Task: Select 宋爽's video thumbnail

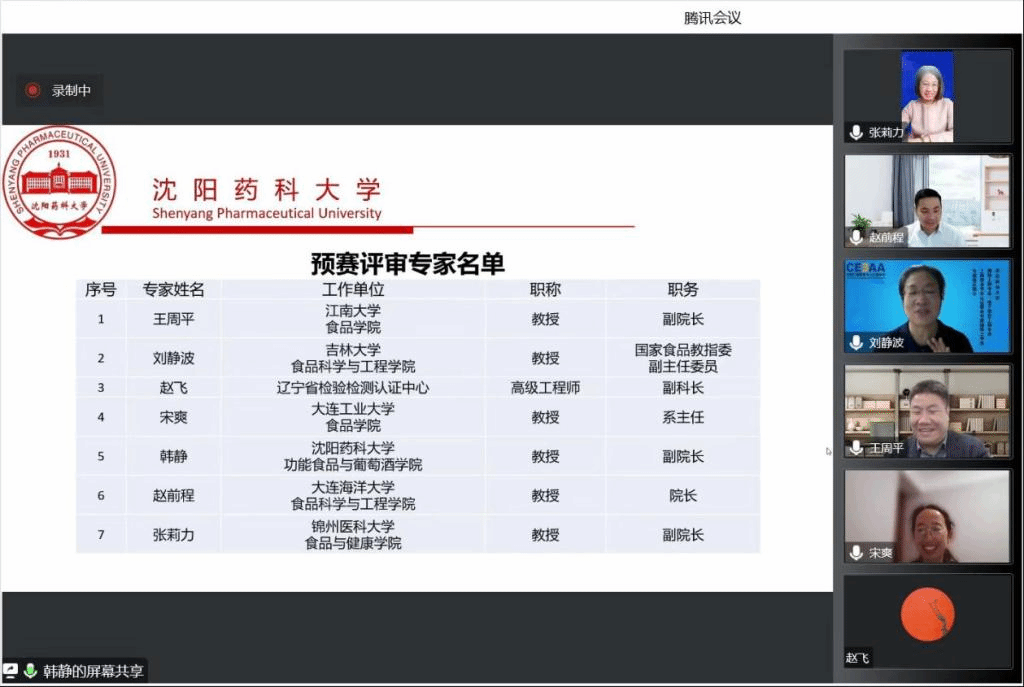Action: 927,516
